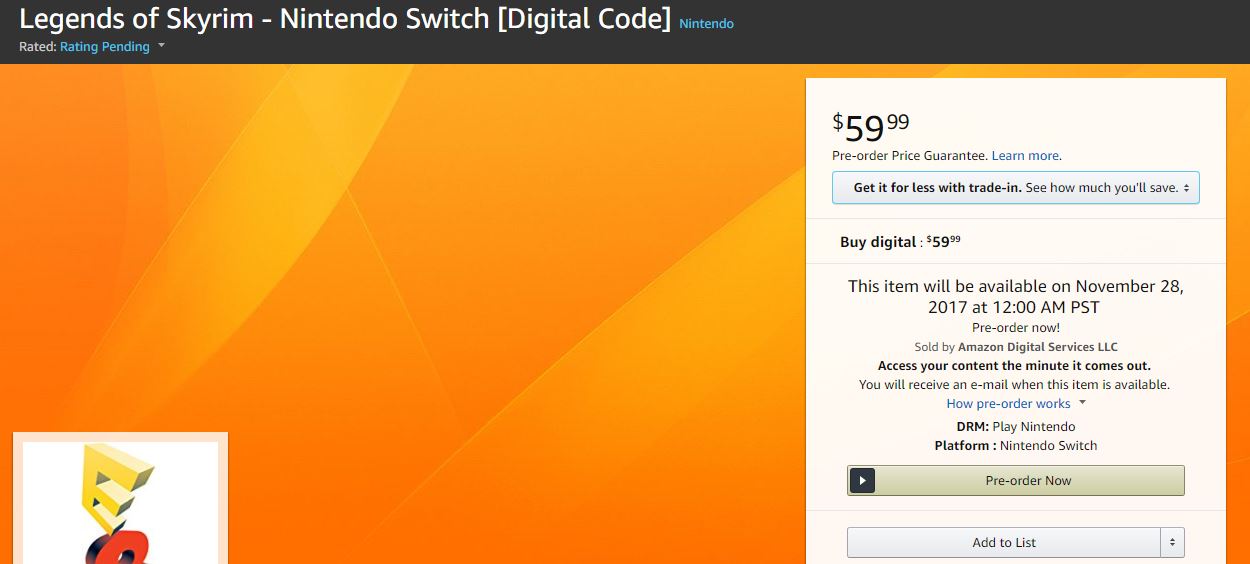Open Learn more about price guarantee
This screenshot has height=564, width=1250.
[1025, 156]
